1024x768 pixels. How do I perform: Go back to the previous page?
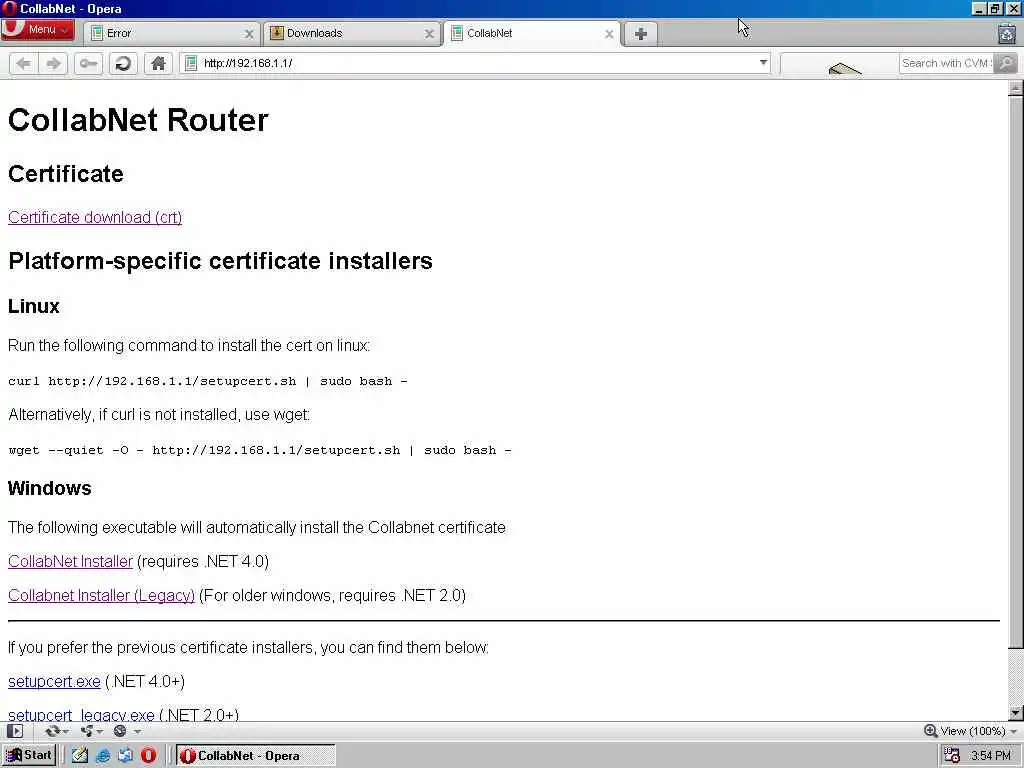click(x=24, y=63)
